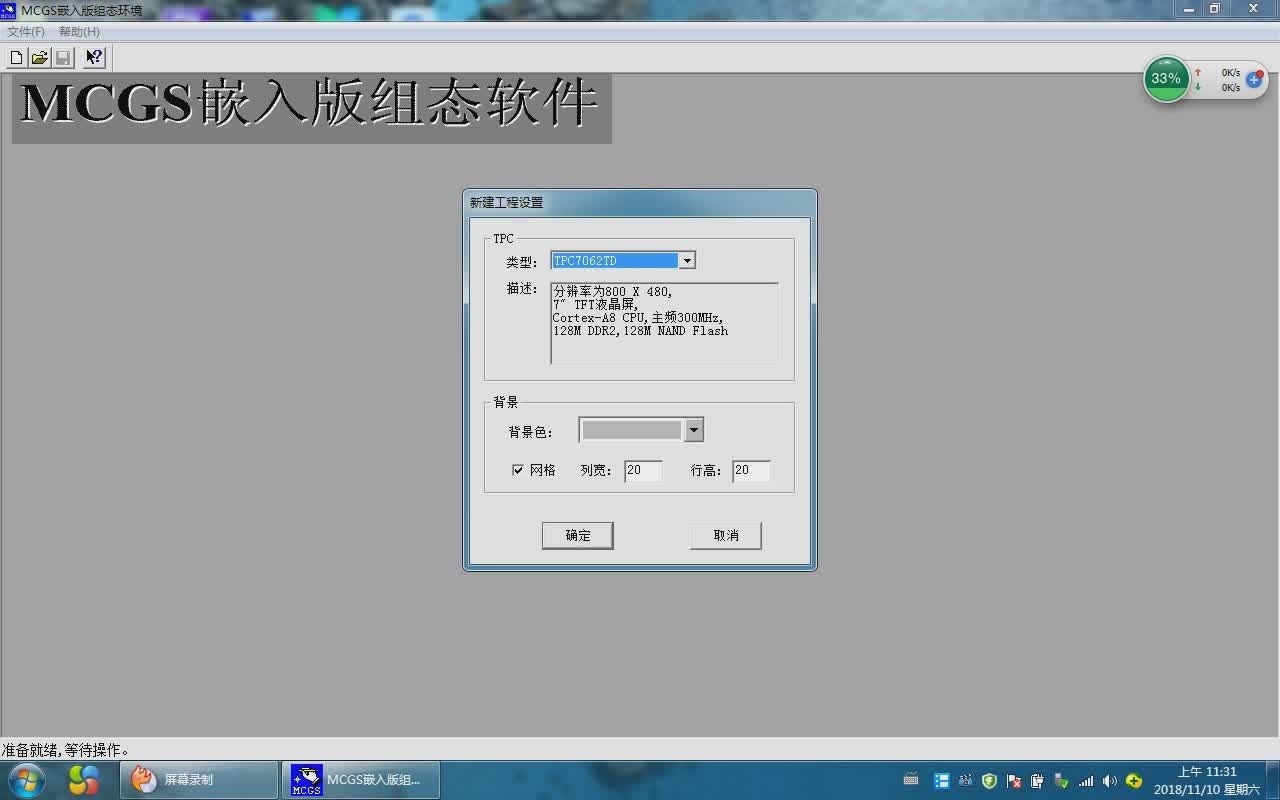Click the Windows Start orb
This screenshot has width=1280, height=800.
click(x=26, y=780)
